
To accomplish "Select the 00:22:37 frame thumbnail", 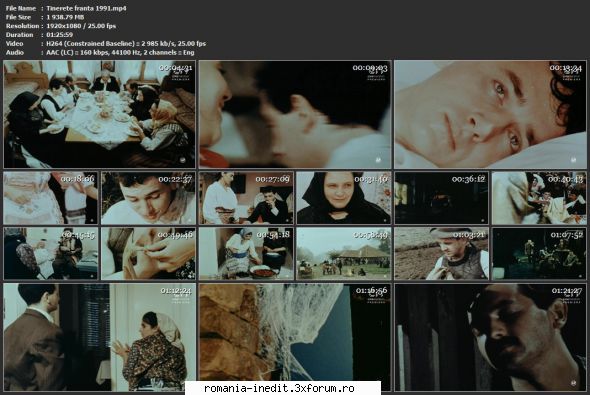I will [x=148, y=198].
